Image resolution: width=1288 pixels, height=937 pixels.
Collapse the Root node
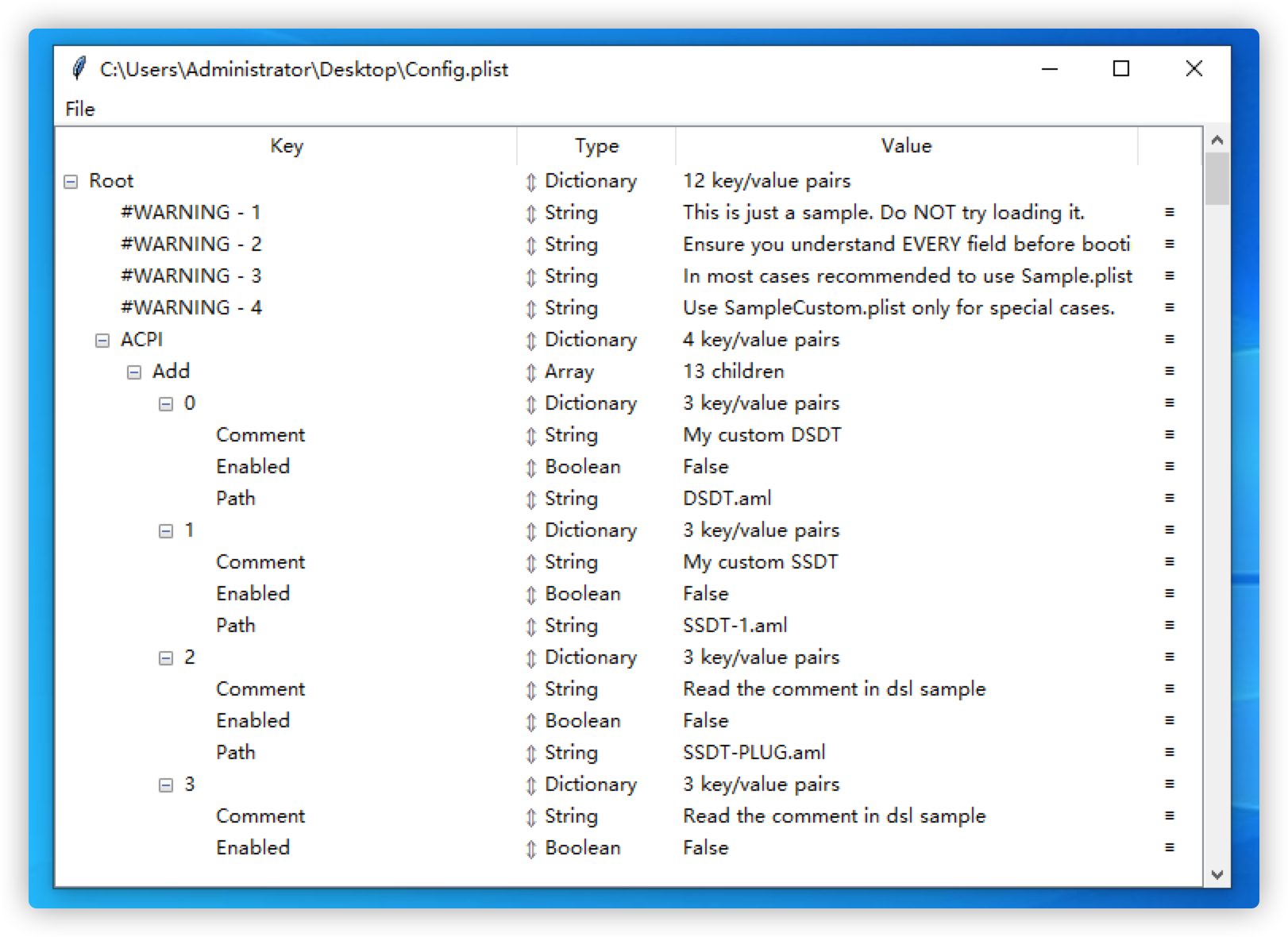point(71,182)
